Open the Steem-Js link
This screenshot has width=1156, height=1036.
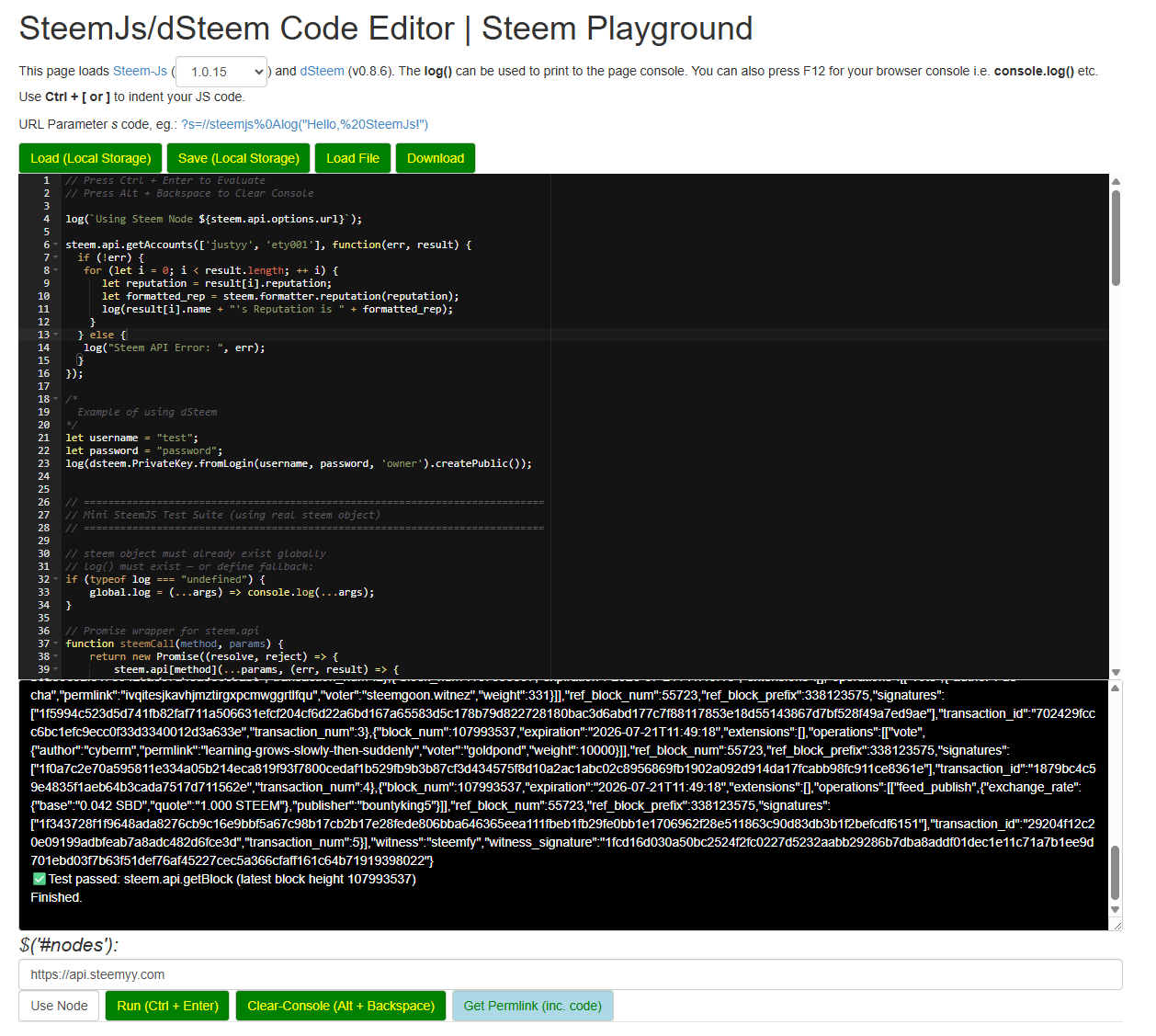coord(140,71)
